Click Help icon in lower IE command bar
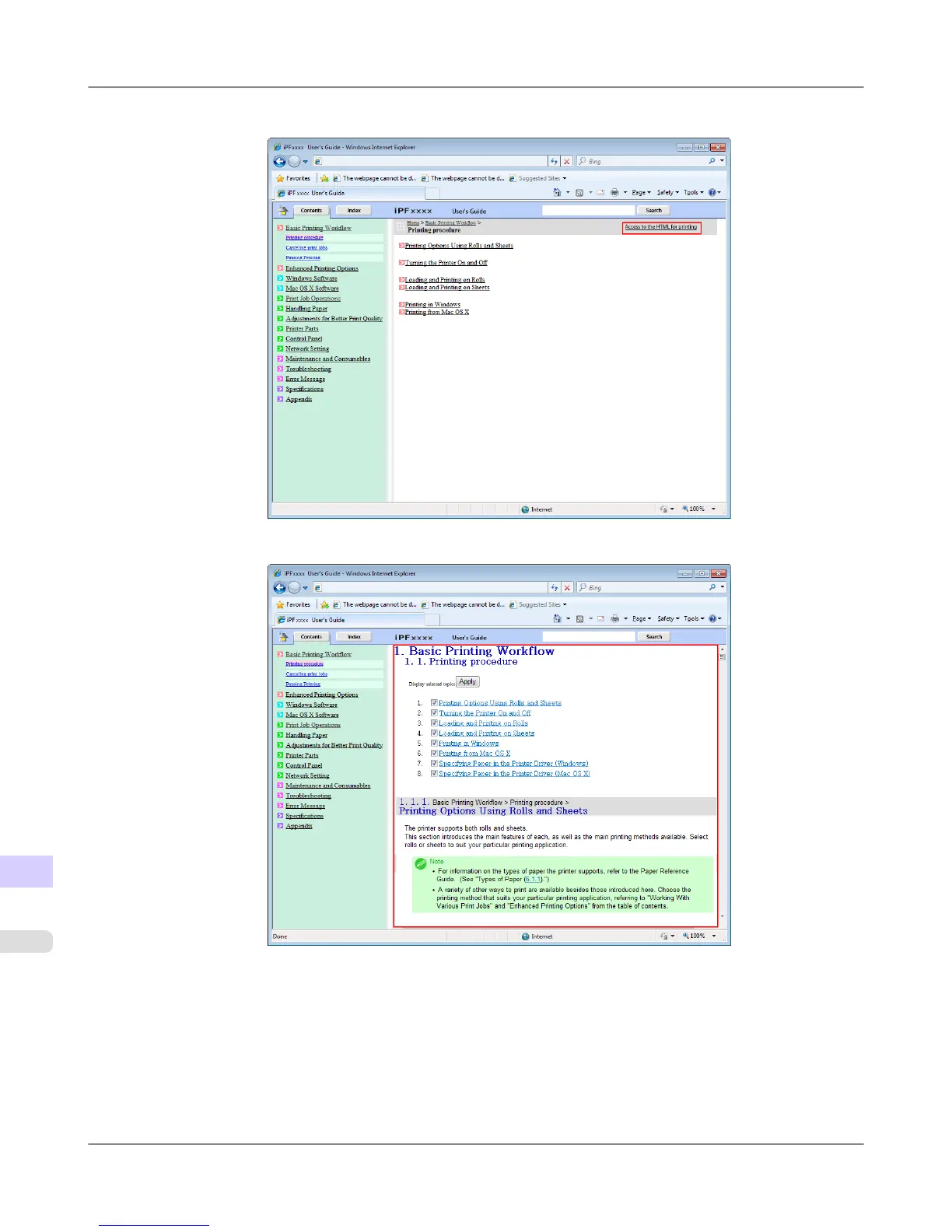Screen dimensions: 952x1232 (x=712, y=618)
